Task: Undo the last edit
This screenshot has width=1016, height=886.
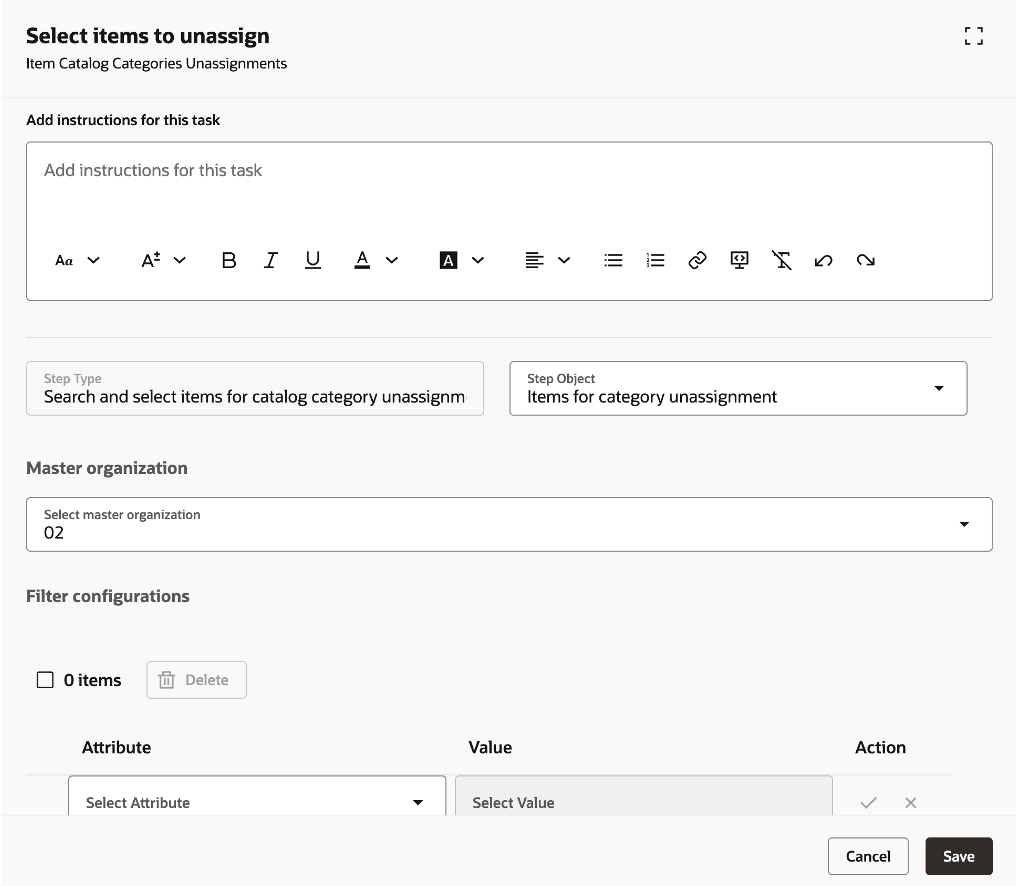Action: click(824, 260)
